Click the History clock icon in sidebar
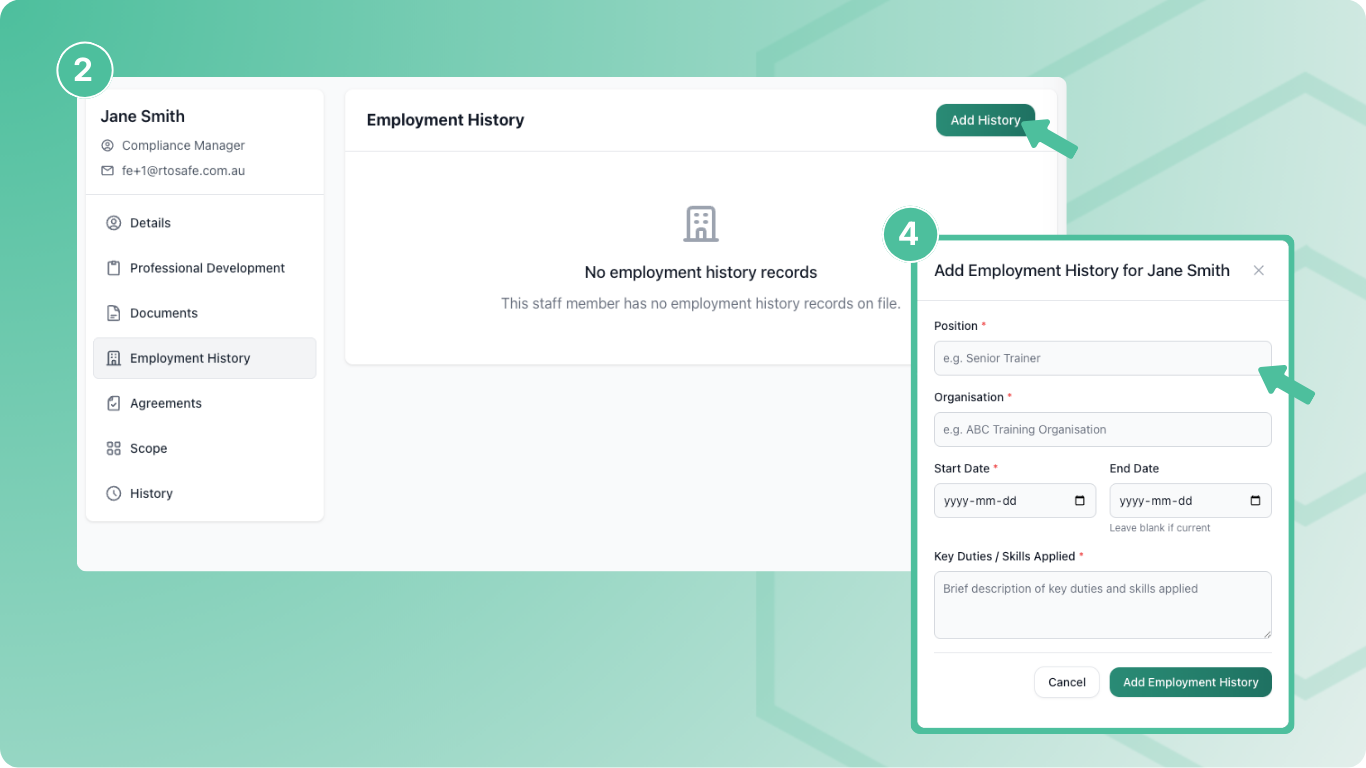1366x768 pixels. click(x=113, y=492)
